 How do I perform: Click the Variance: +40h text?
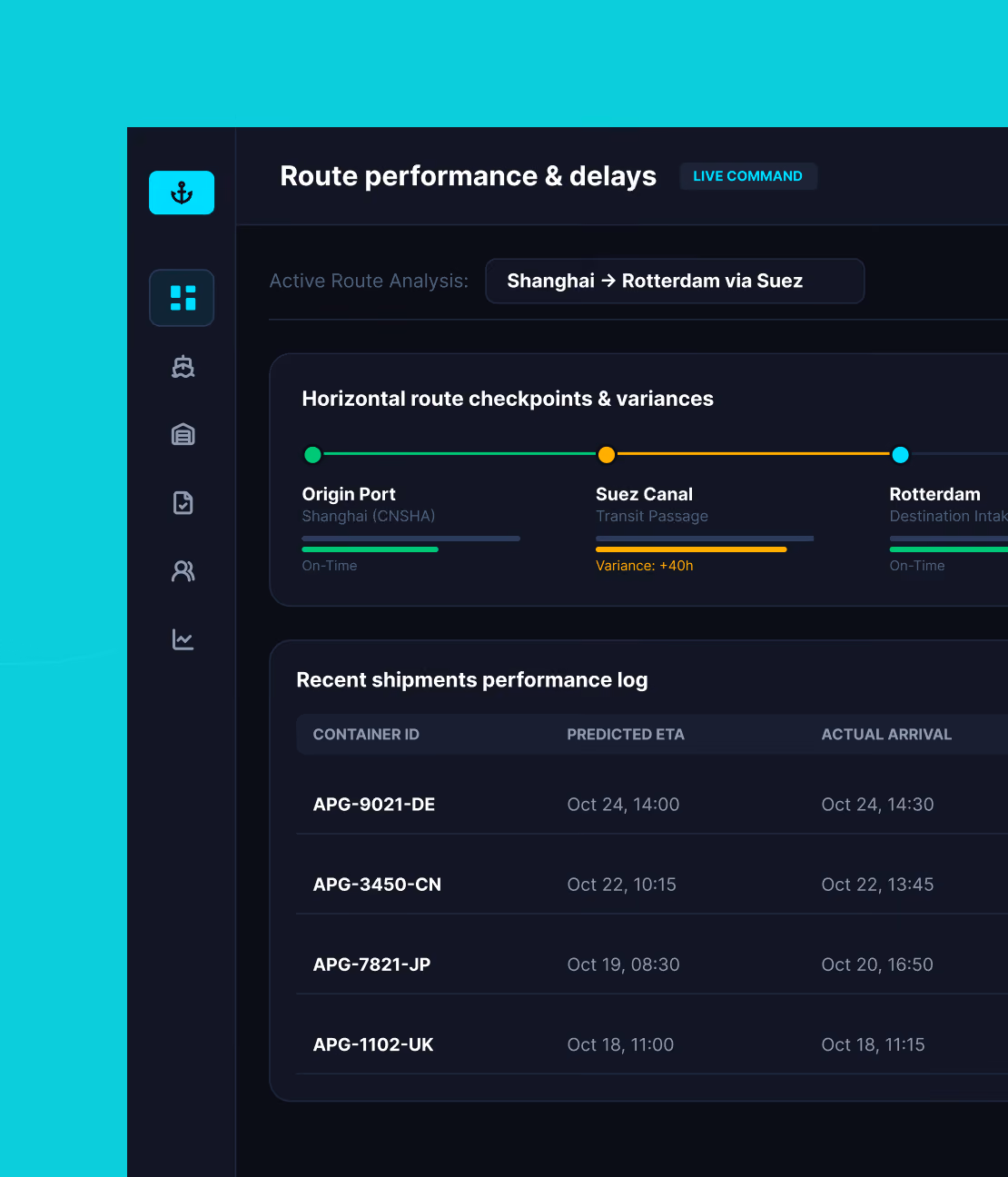(644, 566)
